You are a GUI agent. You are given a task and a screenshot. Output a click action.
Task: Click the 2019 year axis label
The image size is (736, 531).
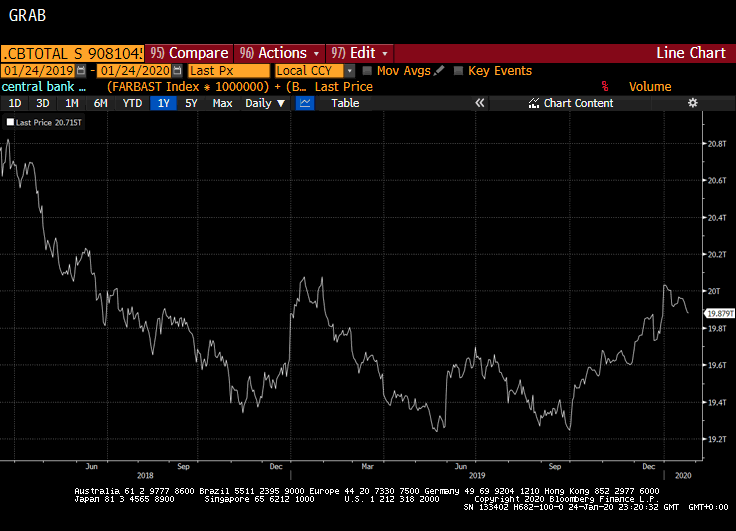click(477, 476)
